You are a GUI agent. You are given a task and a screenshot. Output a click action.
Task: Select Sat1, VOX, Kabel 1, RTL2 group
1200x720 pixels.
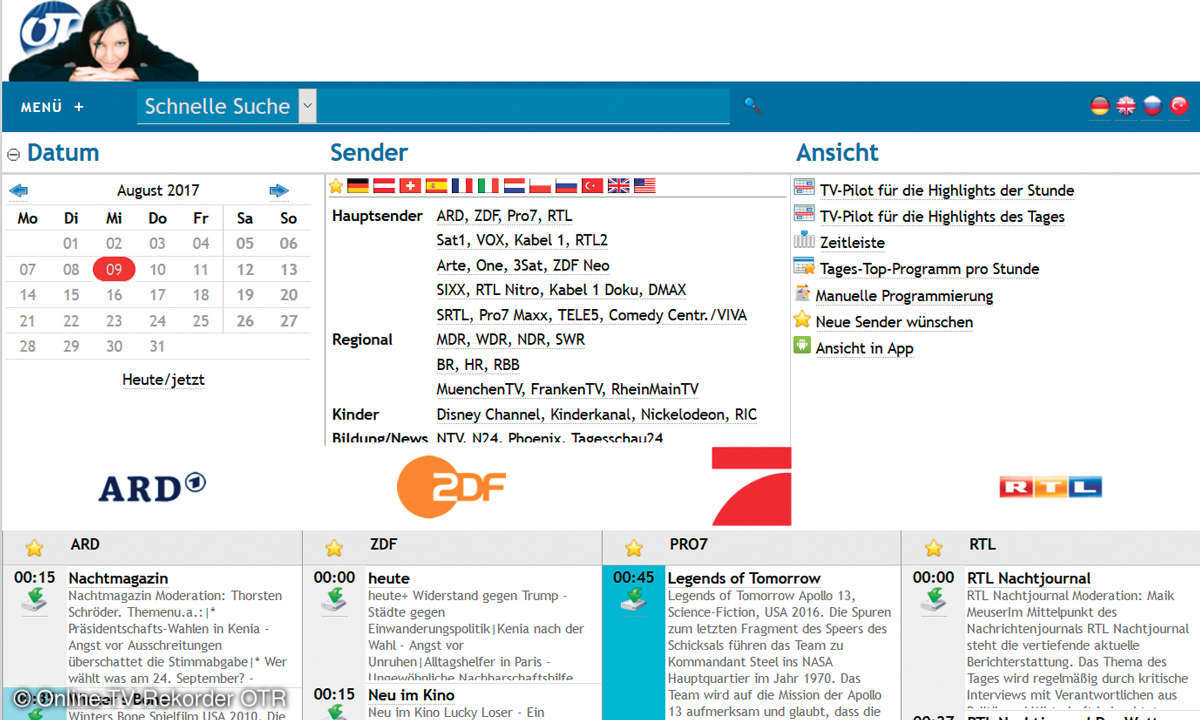point(522,240)
